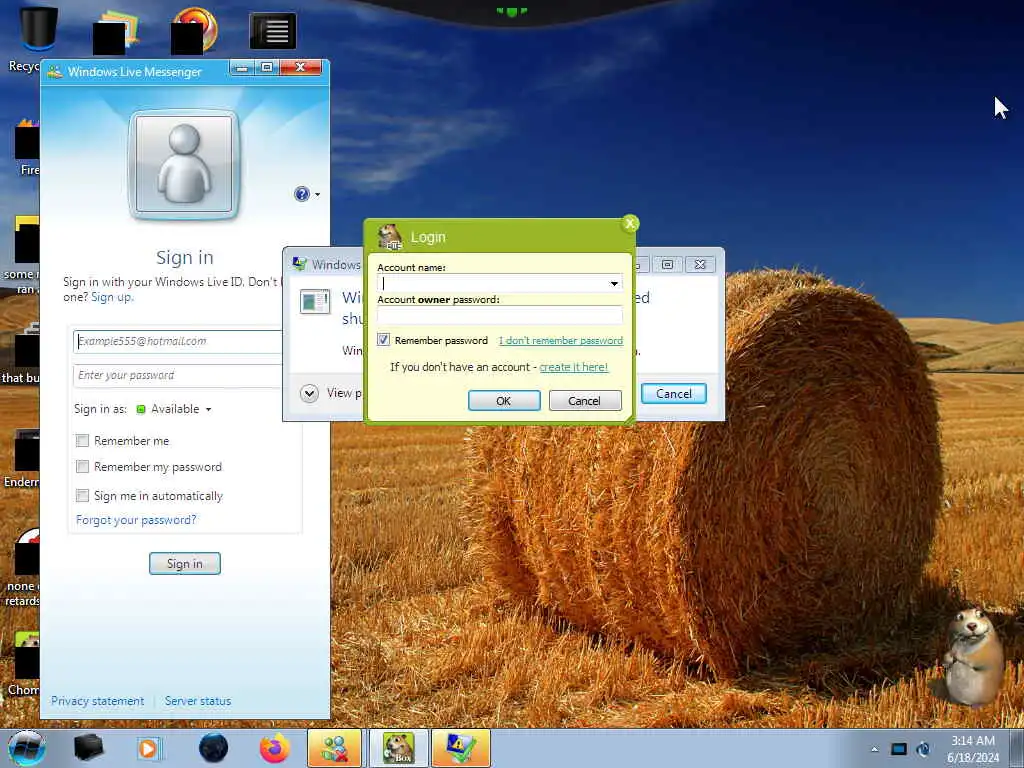Screen dimensions: 1024x768
Task: Expand the arrow next to Messenger help
Action: point(317,195)
